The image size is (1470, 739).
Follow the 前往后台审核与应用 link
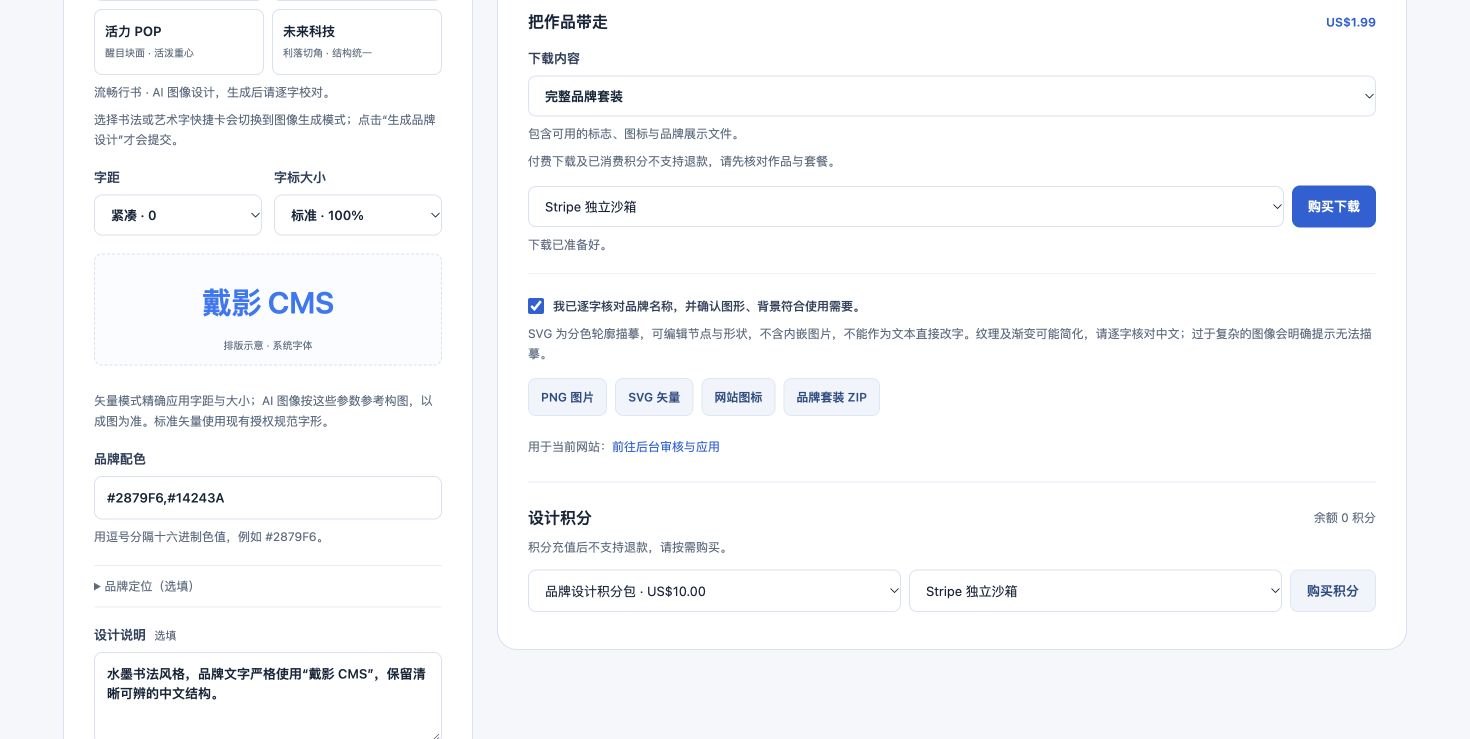pyautogui.click(x=666, y=447)
